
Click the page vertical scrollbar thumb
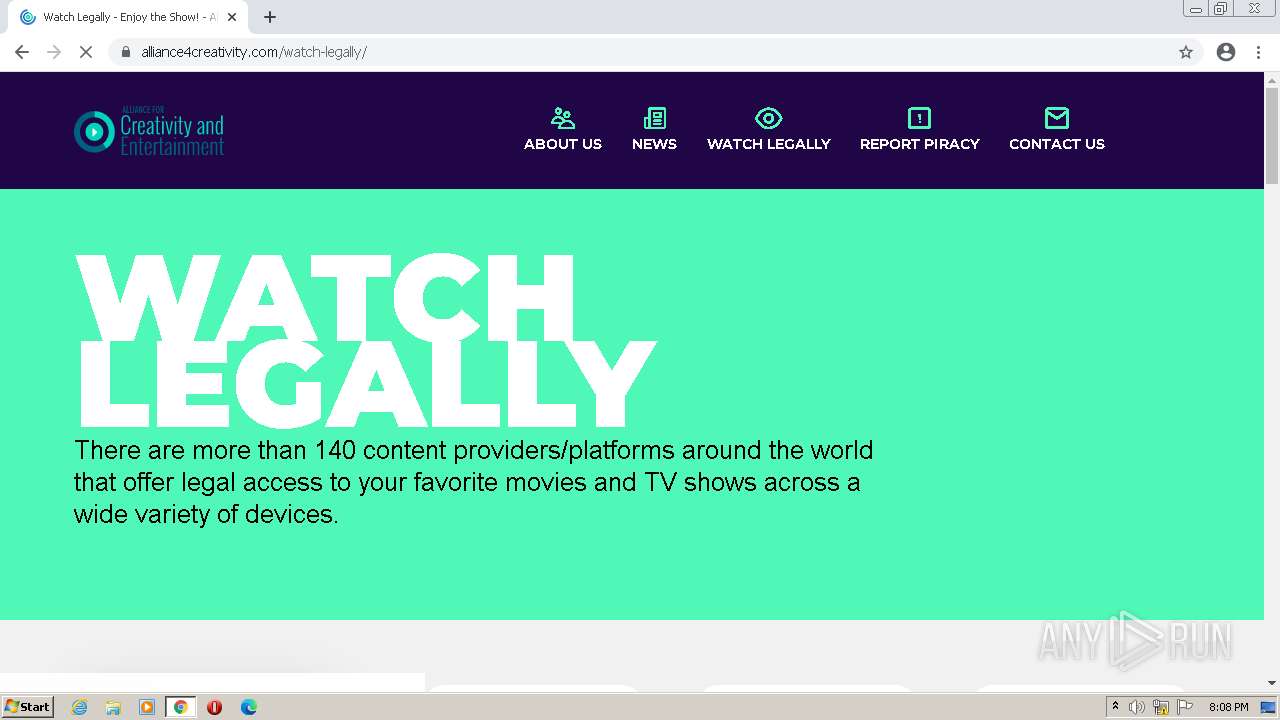(1272, 135)
